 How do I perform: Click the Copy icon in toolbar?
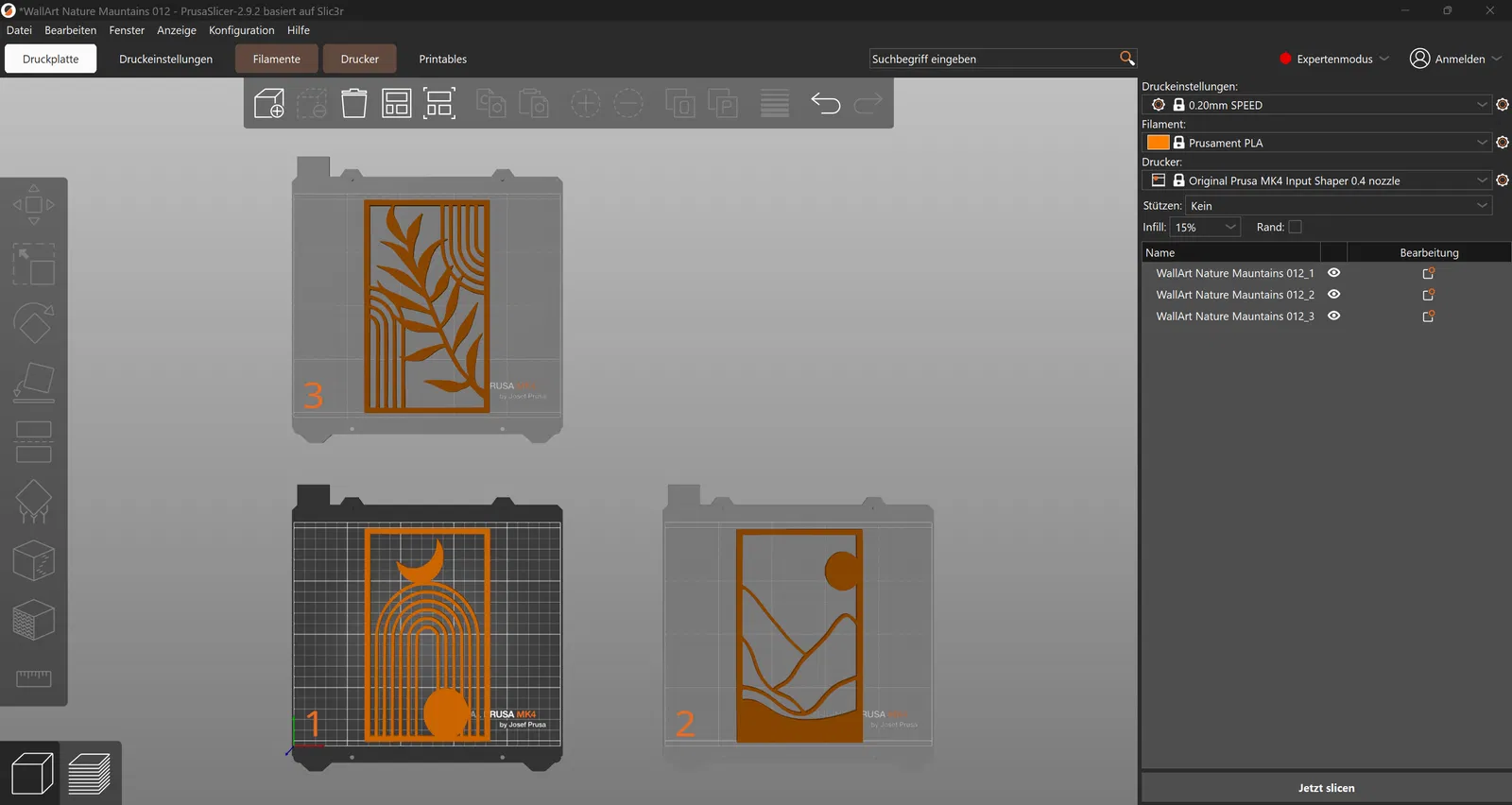[x=490, y=103]
